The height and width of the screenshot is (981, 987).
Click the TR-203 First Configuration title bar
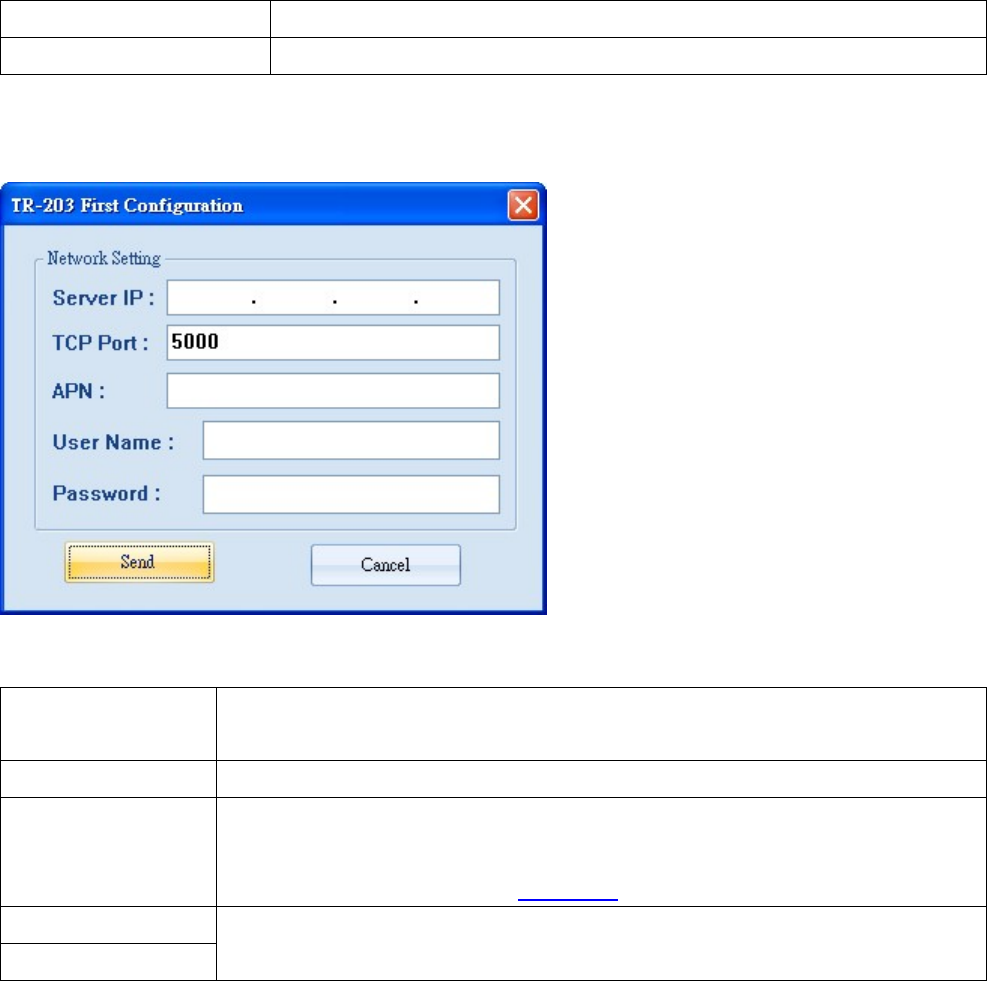(x=273, y=205)
